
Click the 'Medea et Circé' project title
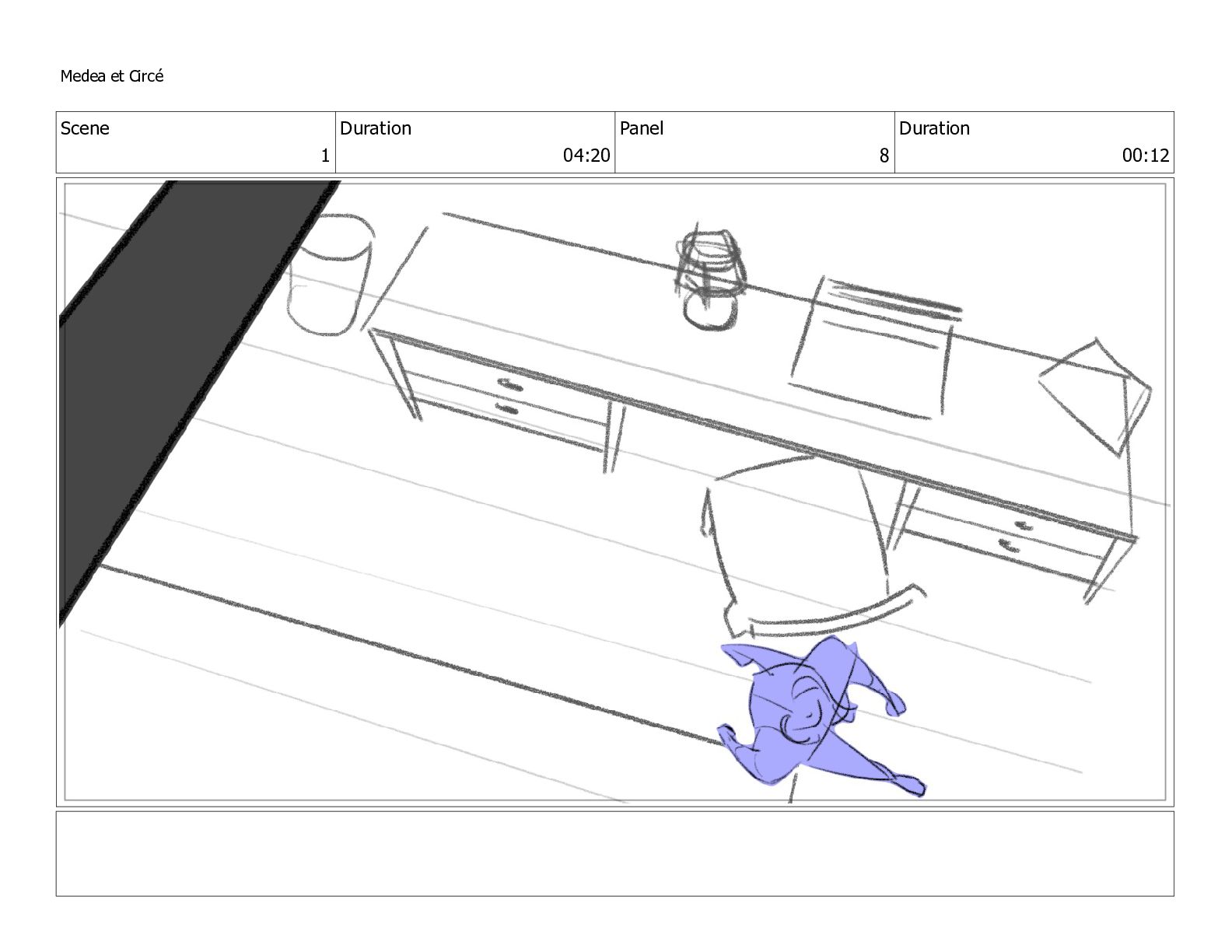coord(112,76)
